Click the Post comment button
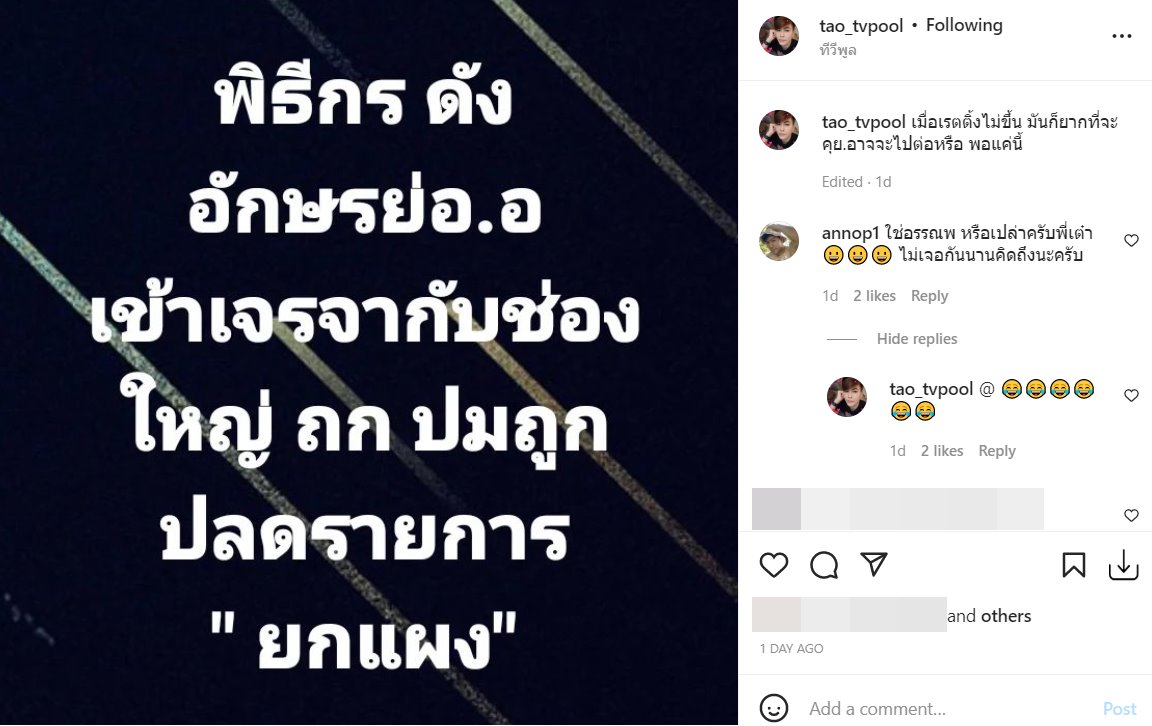 click(1120, 708)
